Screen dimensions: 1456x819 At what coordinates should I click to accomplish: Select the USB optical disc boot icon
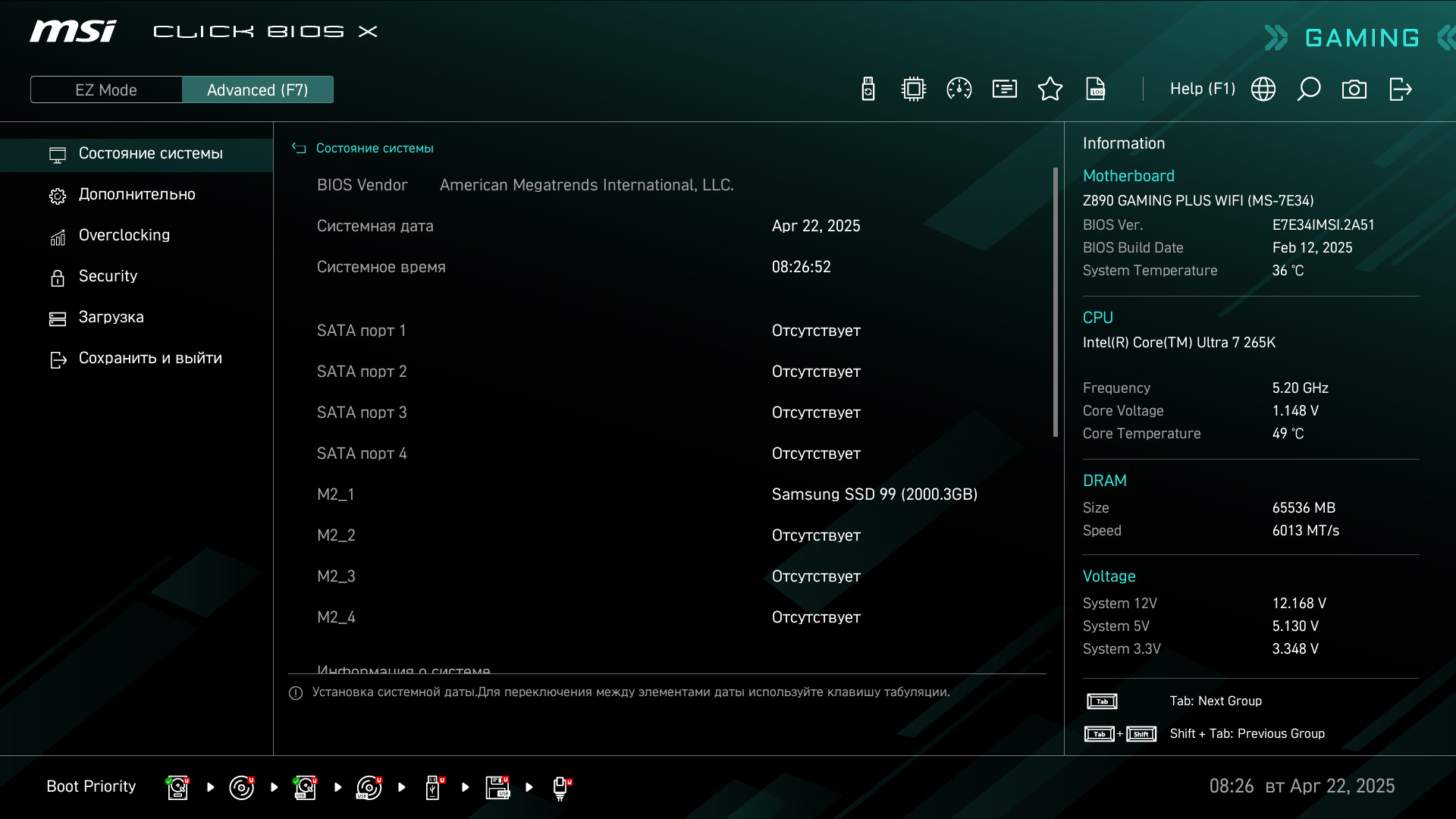369,787
